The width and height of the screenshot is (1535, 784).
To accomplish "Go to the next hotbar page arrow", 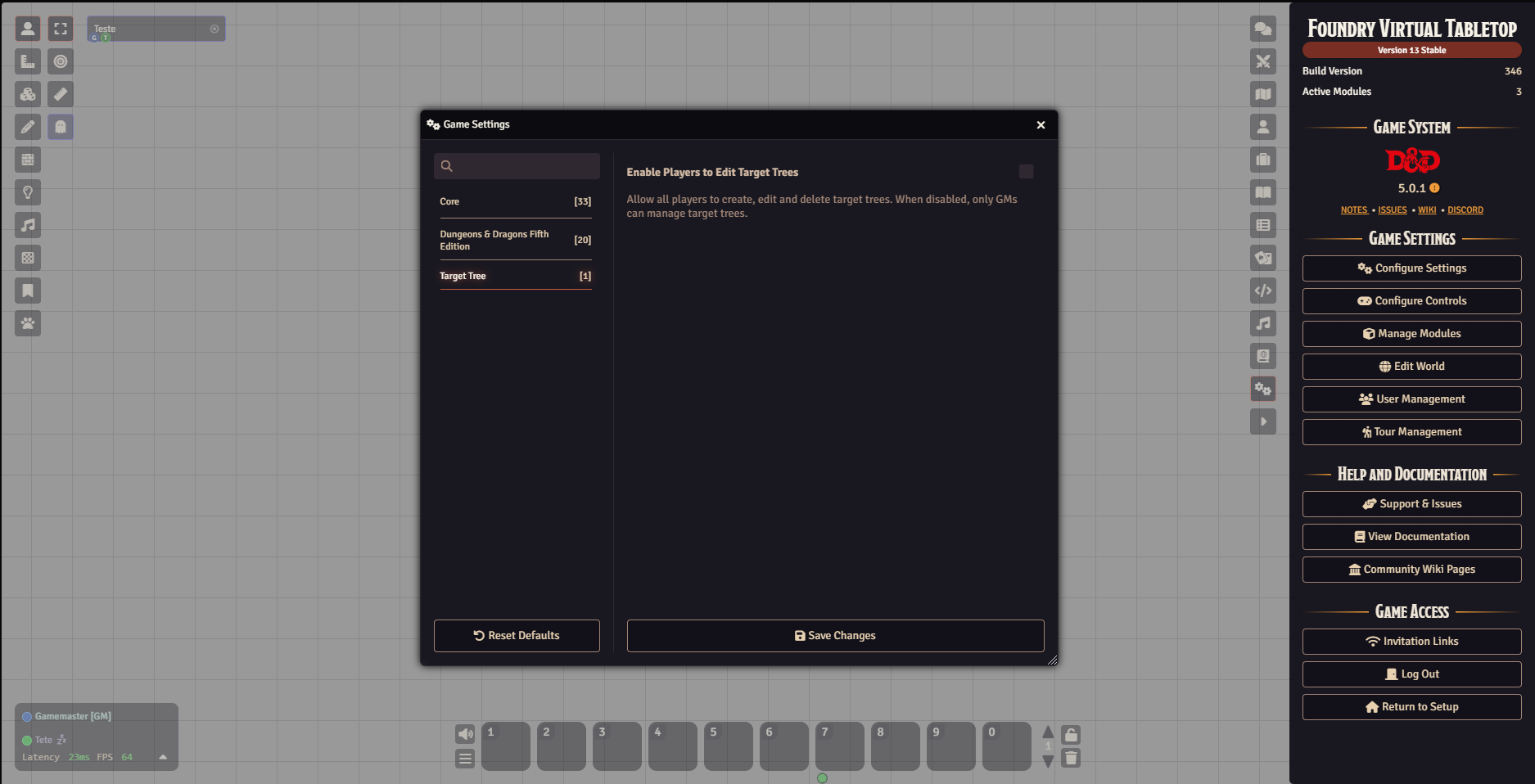I will click(1048, 761).
